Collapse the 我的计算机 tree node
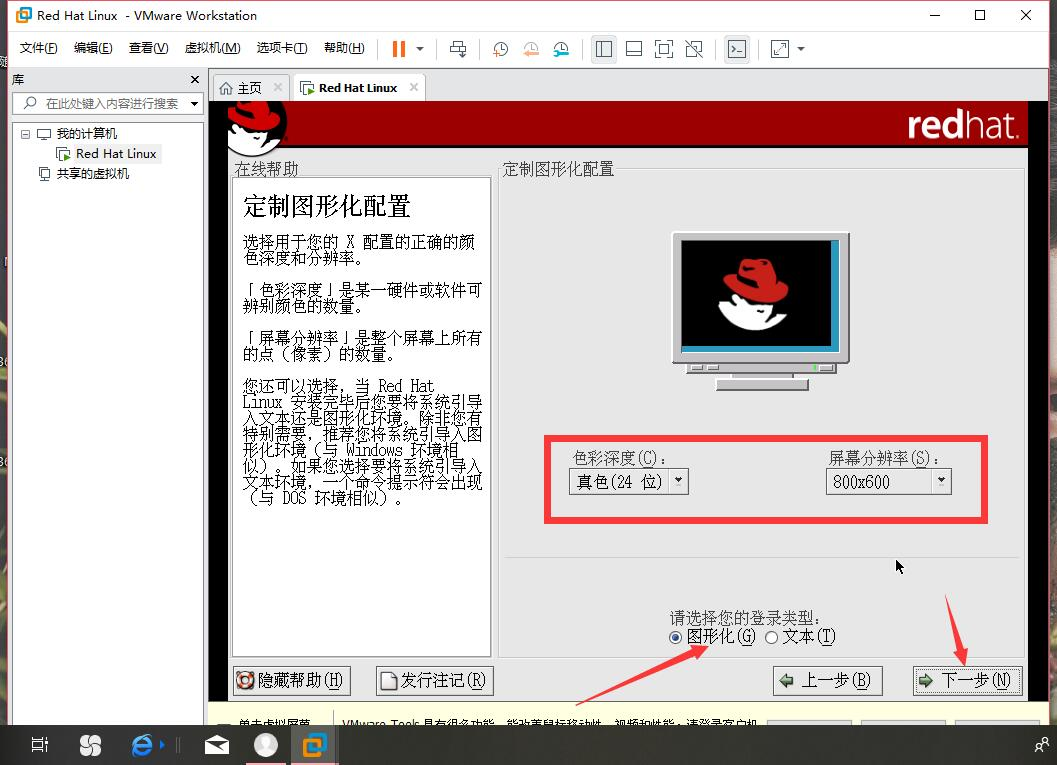Screen dimensions: 1057x765 (x=25, y=134)
